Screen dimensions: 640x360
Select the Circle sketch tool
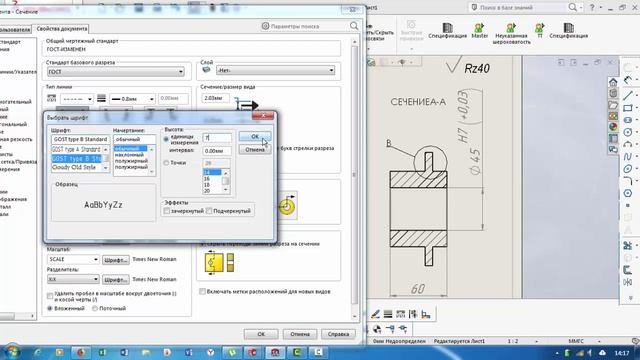point(628,132)
